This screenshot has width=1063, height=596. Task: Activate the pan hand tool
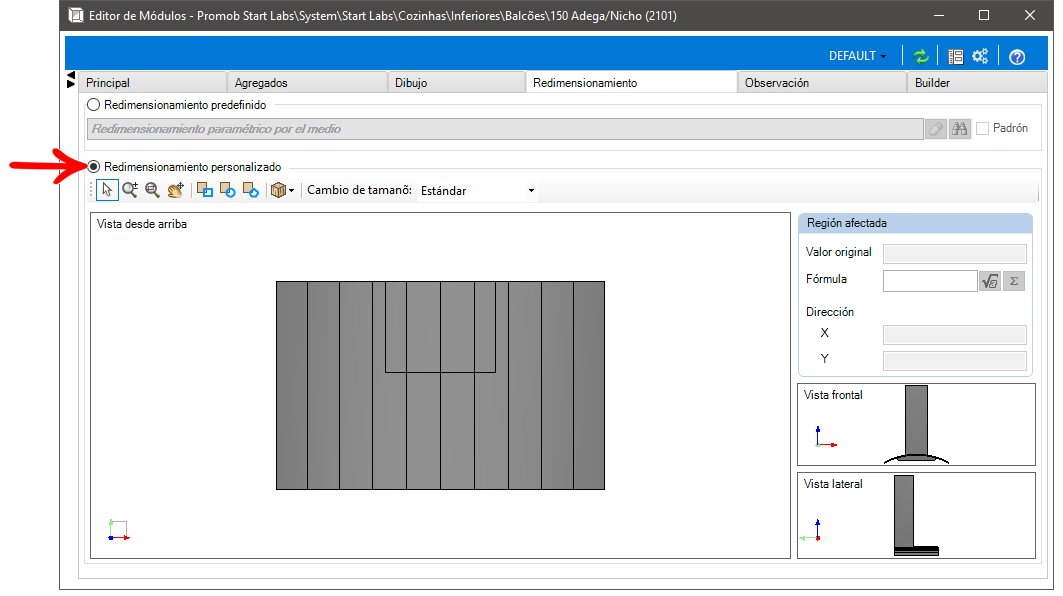(176, 191)
